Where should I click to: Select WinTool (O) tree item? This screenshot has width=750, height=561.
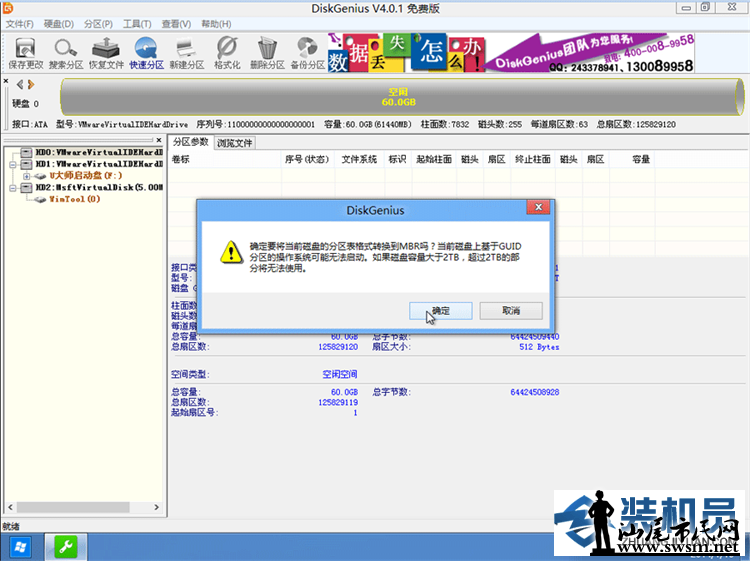click(x=75, y=199)
